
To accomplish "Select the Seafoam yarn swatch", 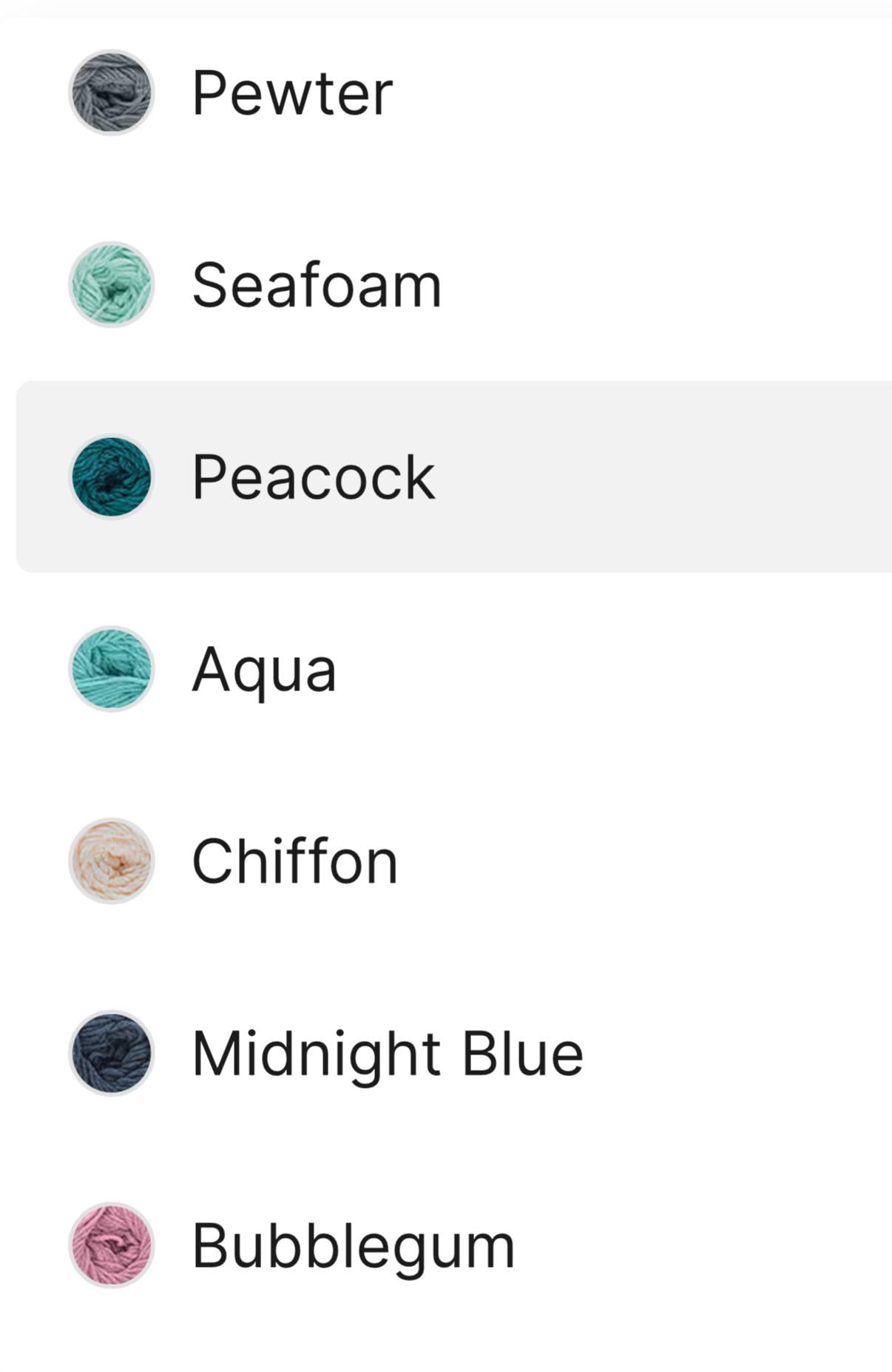I will [x=112, y=285].
